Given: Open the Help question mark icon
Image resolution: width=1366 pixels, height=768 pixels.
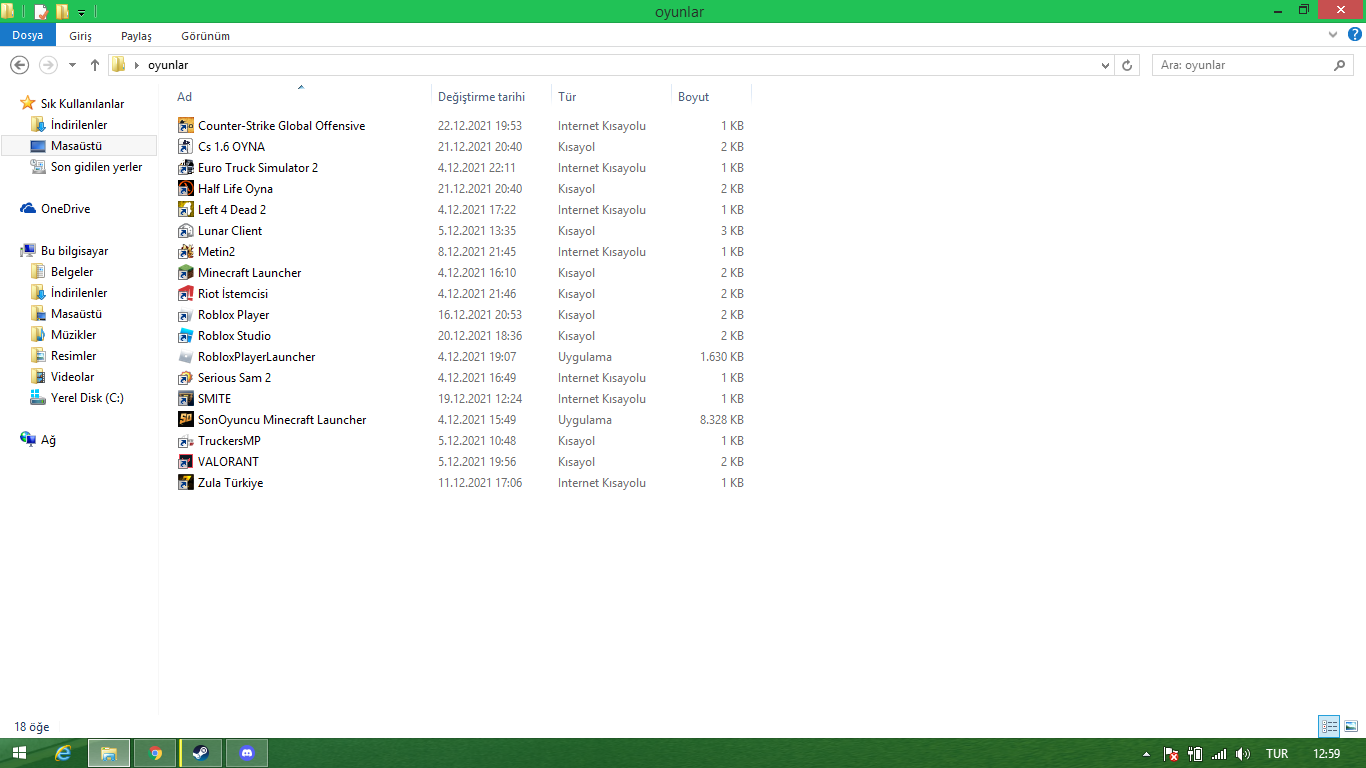Looking at the screenshot, I should [1353, 35].
